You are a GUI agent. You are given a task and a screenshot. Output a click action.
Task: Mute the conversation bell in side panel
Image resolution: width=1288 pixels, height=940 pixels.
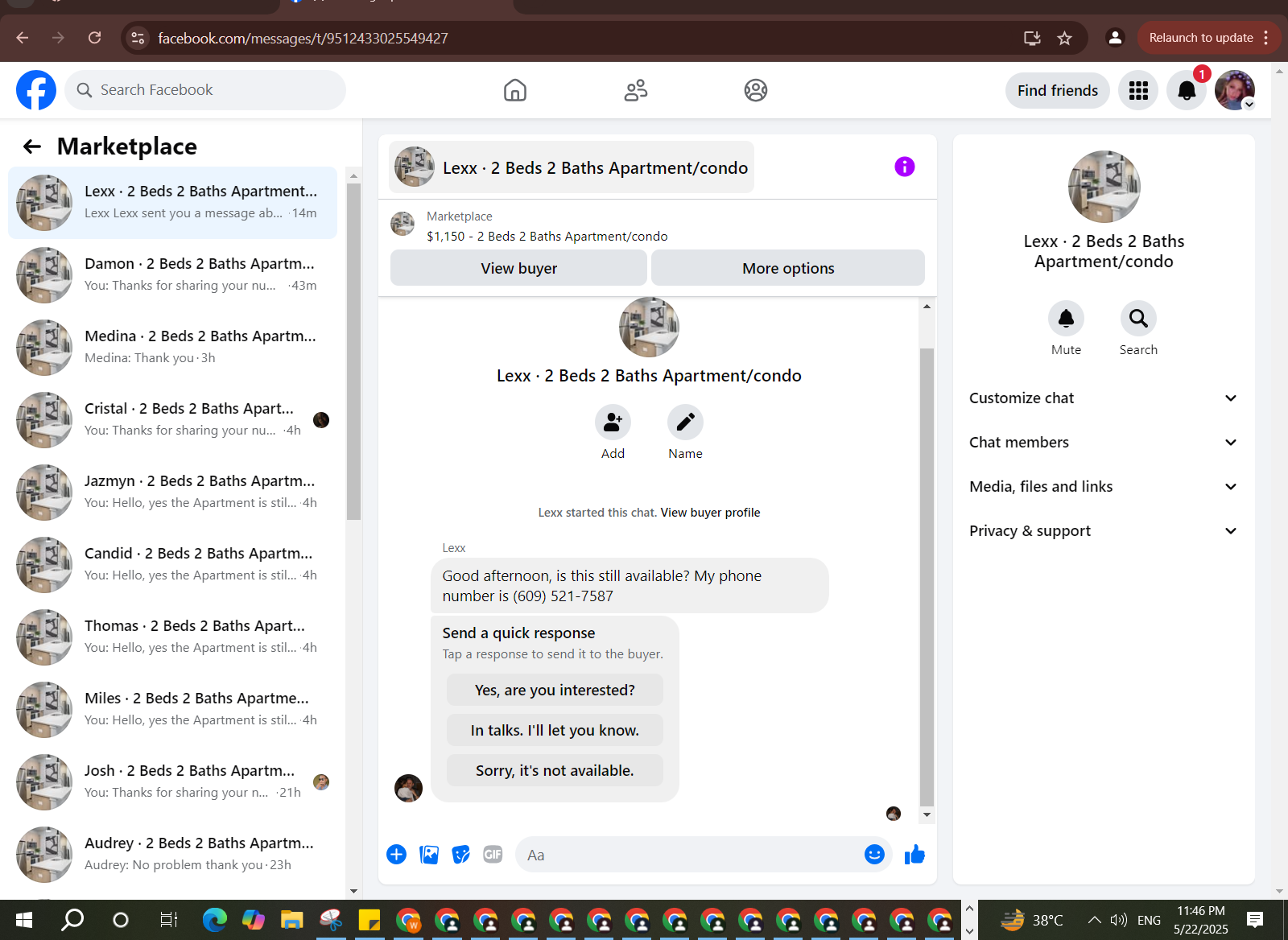click(1066, 319)
